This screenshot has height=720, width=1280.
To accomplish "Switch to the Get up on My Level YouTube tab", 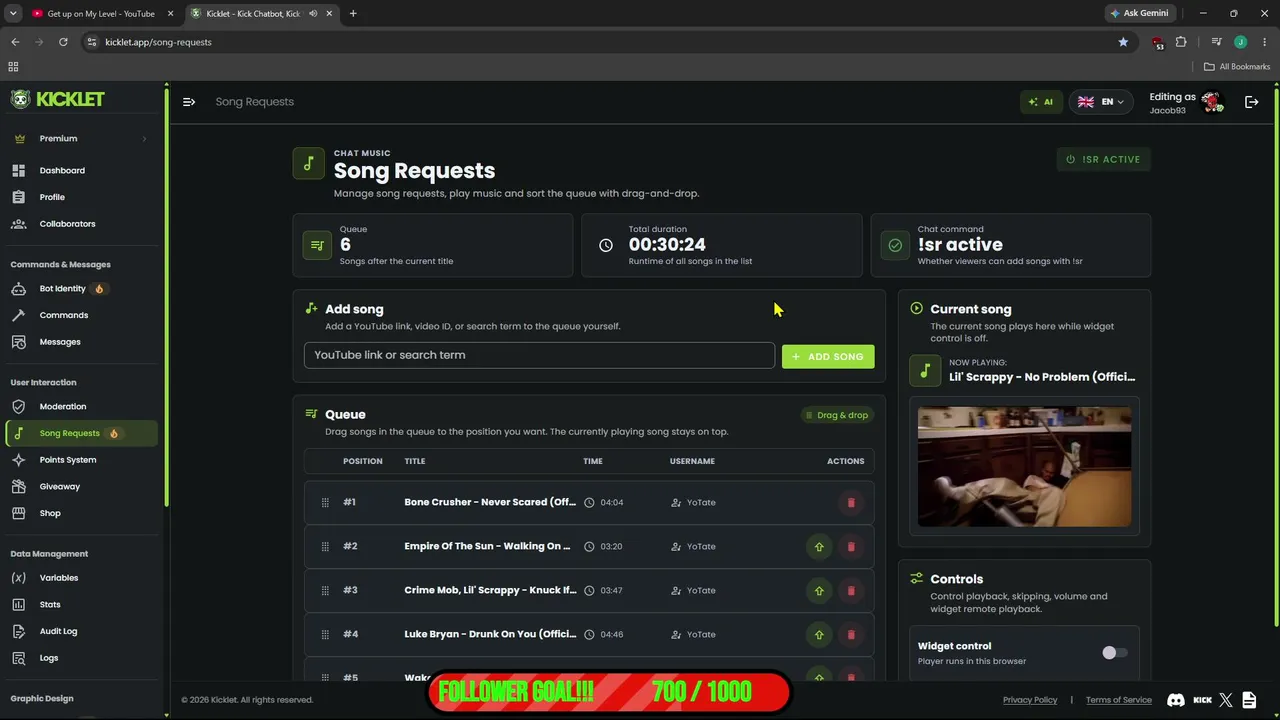I will tap(102, 14).
